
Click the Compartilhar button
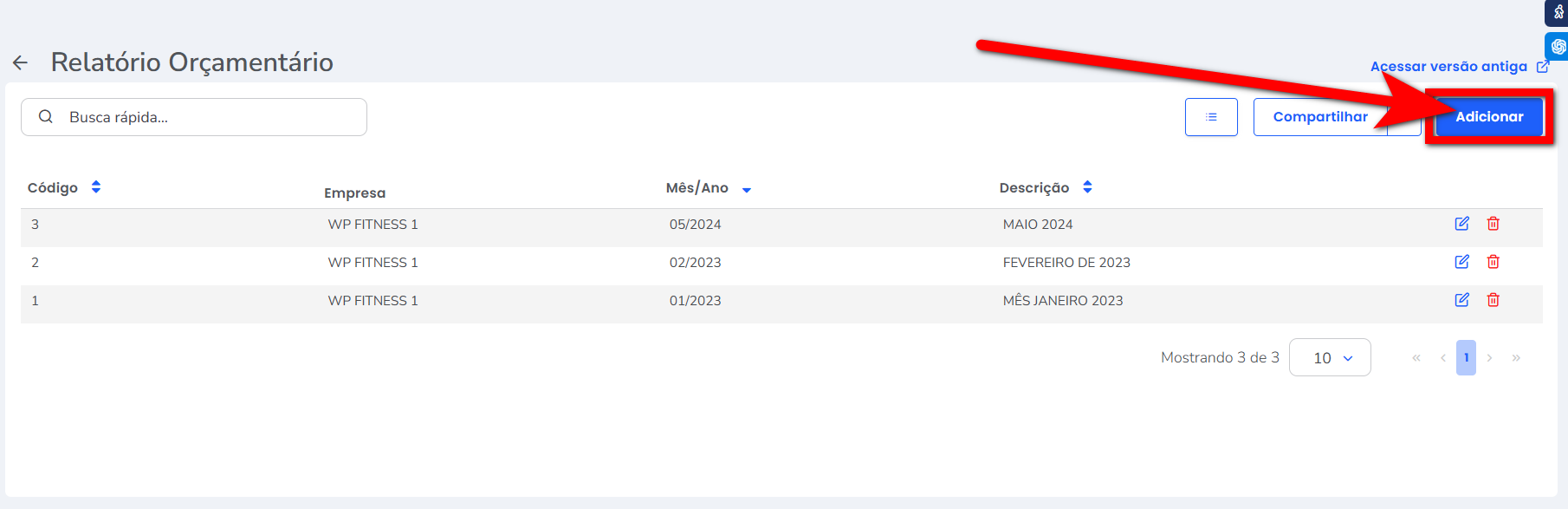(1319, 117)
